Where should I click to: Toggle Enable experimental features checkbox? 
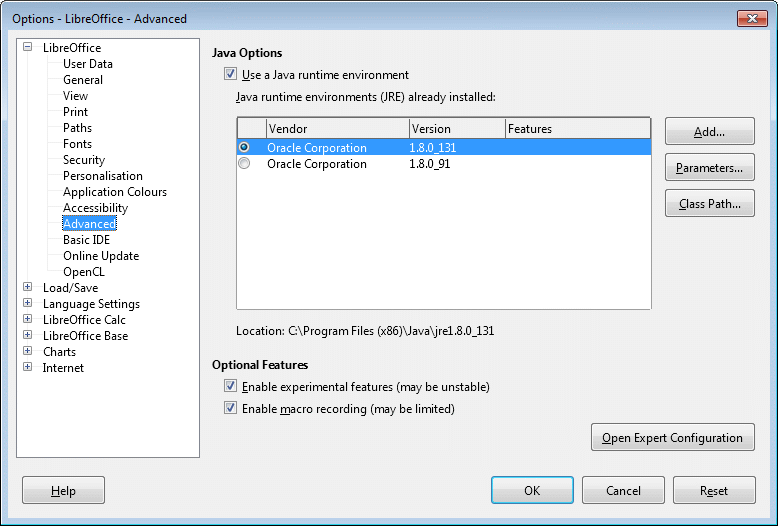230,386
